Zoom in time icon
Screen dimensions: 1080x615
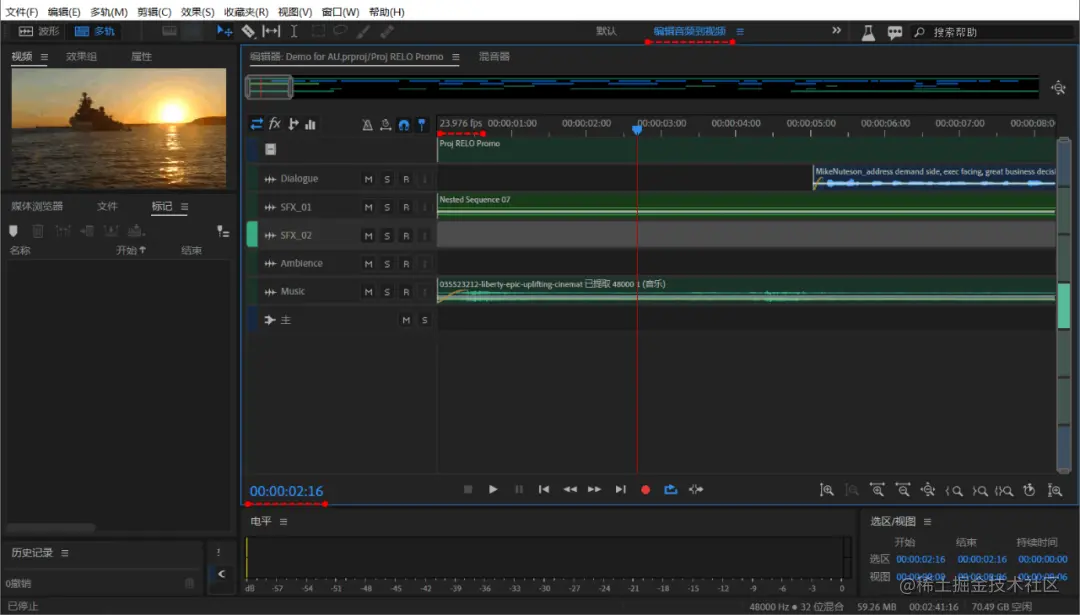click(x=877, y=490)
